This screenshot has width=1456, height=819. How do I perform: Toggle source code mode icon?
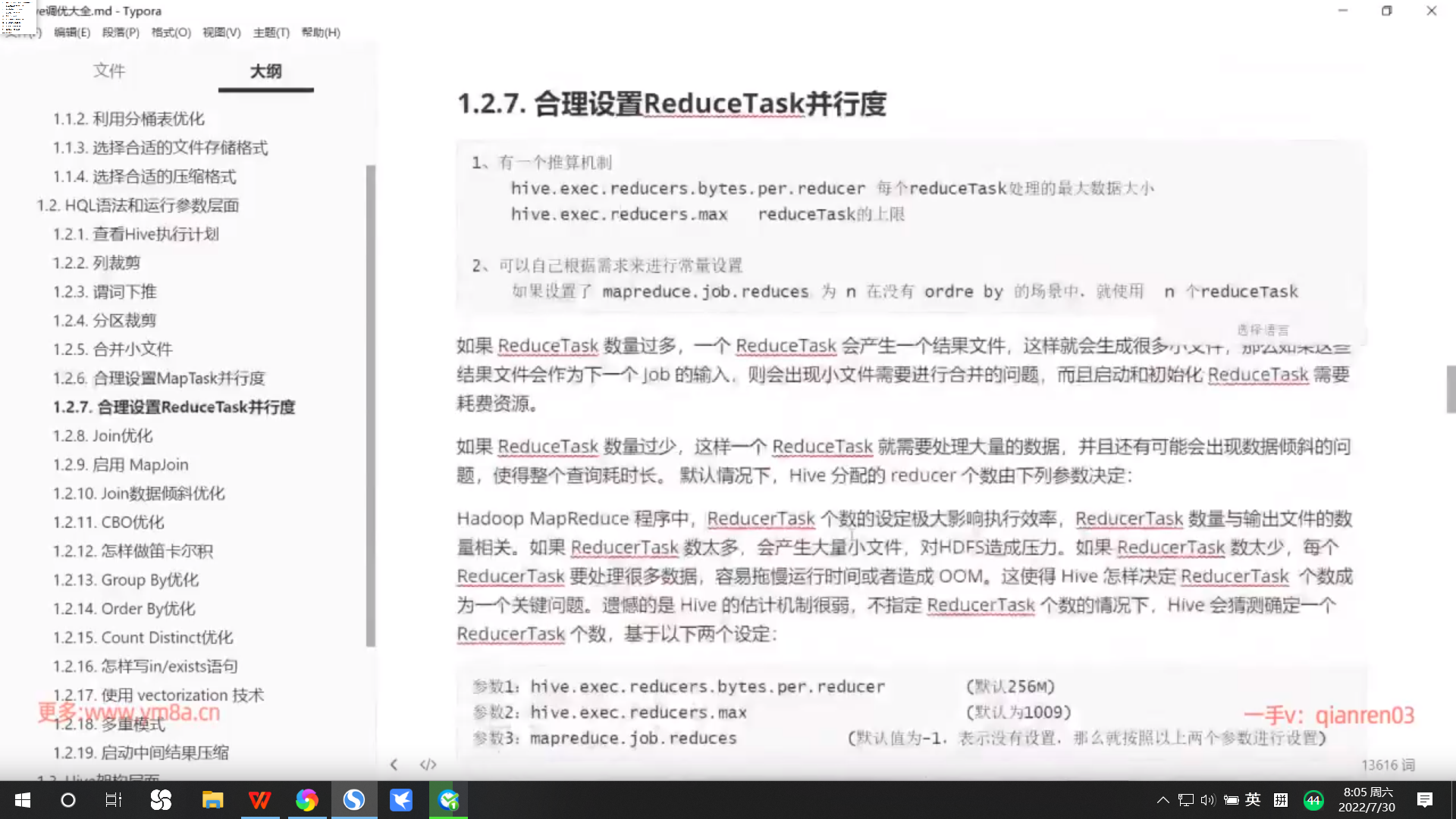click(428, 764)
